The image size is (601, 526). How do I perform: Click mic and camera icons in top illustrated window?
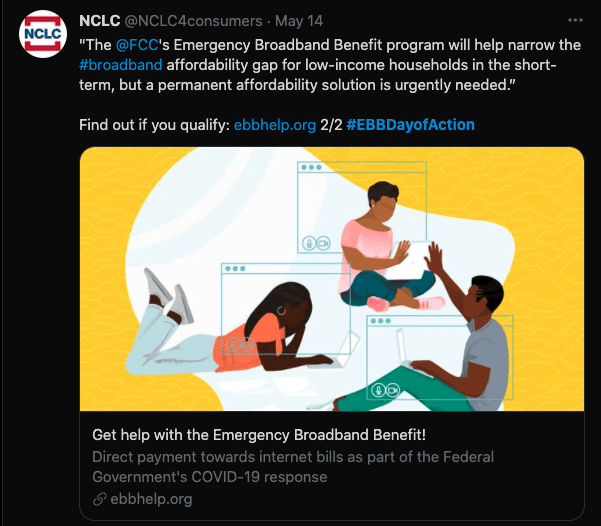[x=316, y=243]
